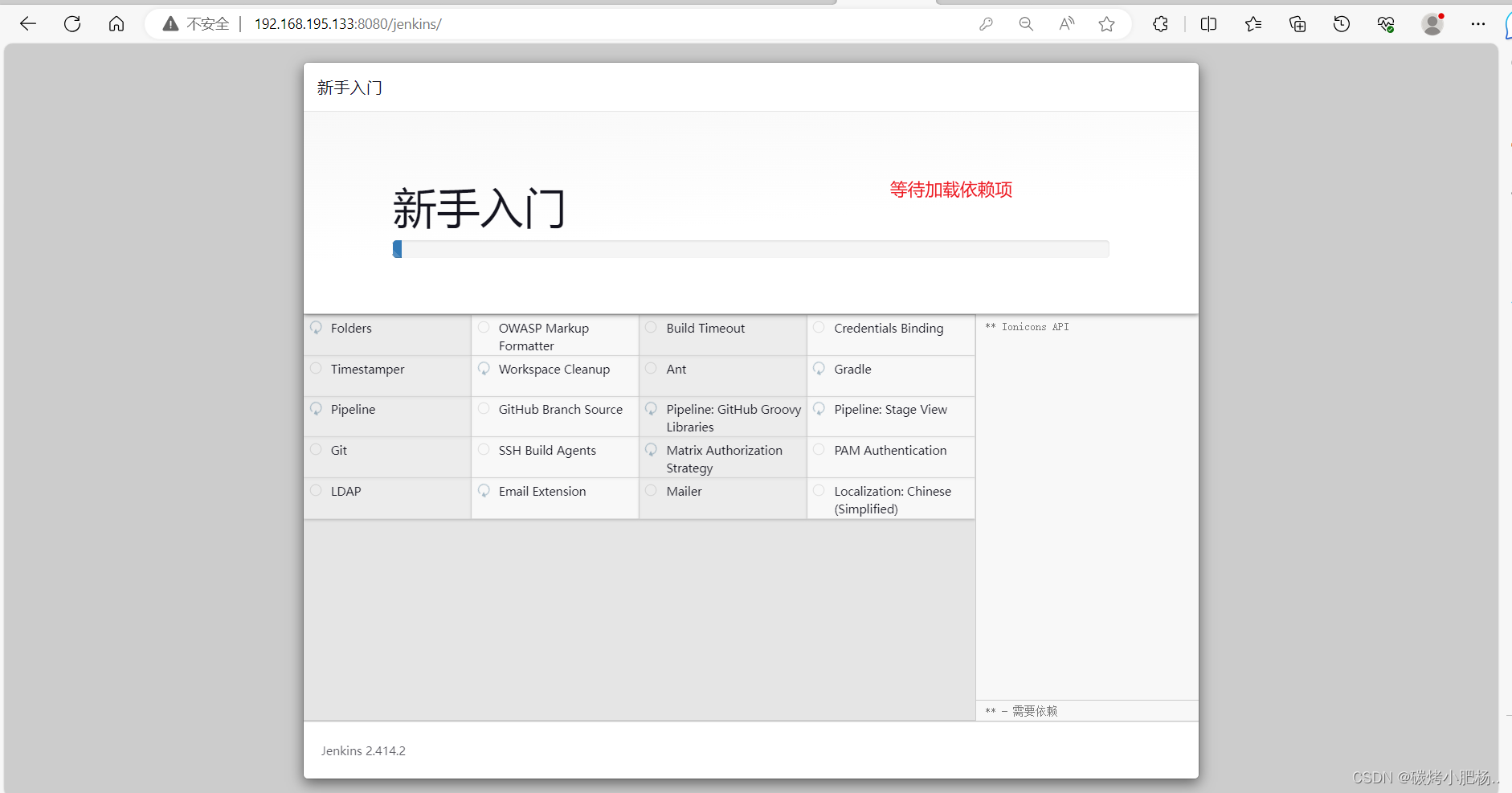Viewport: 1512px width, 793px height.
Task: Click the Browser essentials icon
Action: point(1386,24)
